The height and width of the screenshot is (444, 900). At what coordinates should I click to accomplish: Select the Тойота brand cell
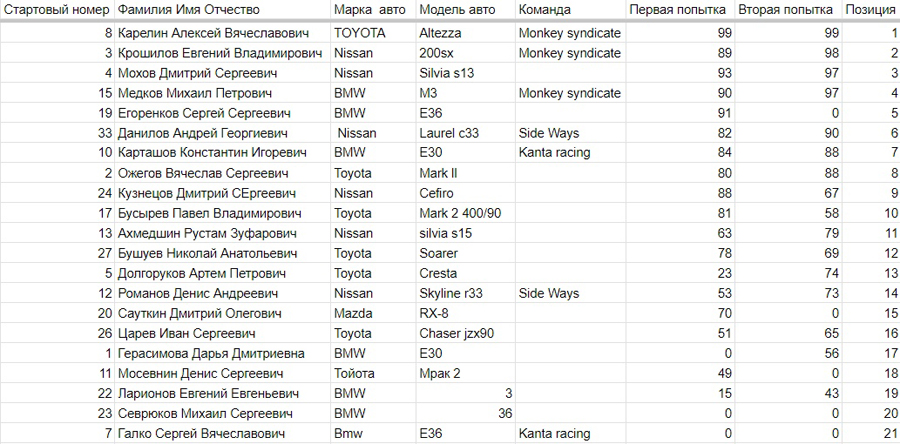coord(374,373)
